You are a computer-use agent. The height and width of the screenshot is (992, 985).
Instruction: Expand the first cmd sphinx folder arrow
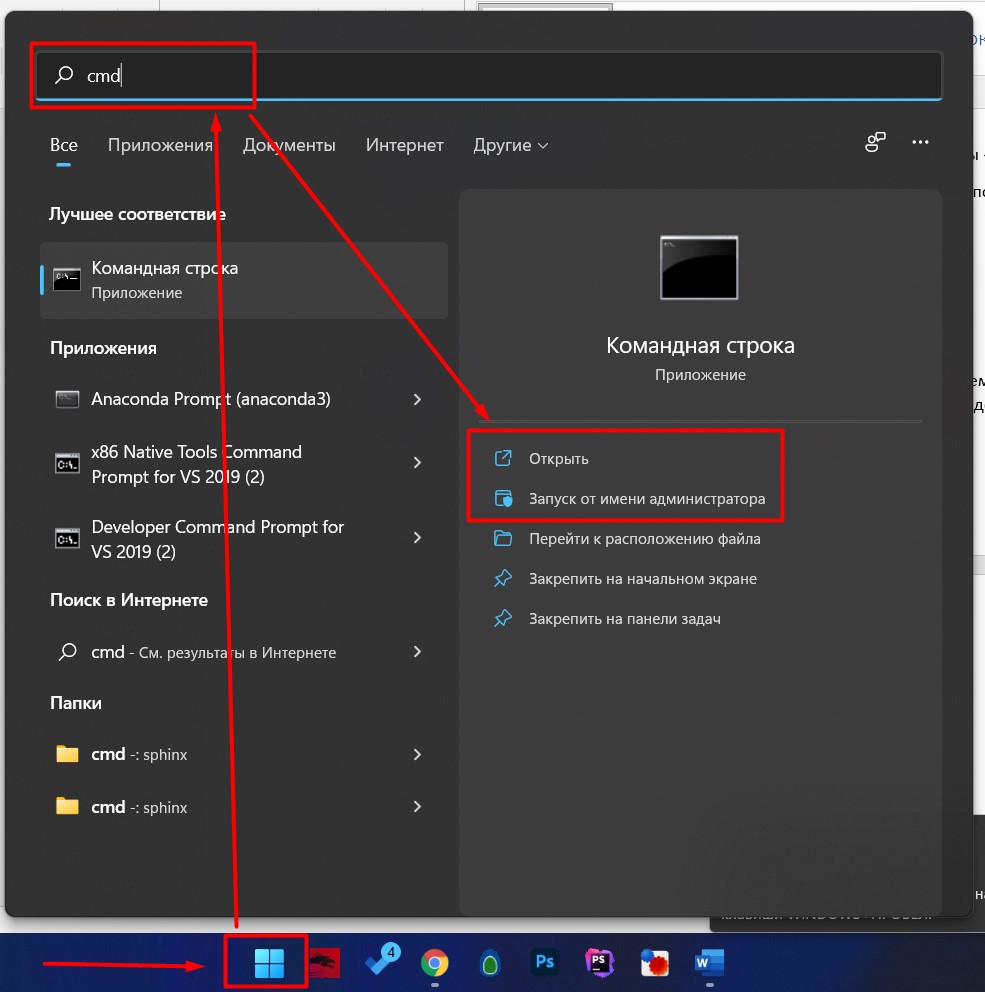tap(417, 754)
